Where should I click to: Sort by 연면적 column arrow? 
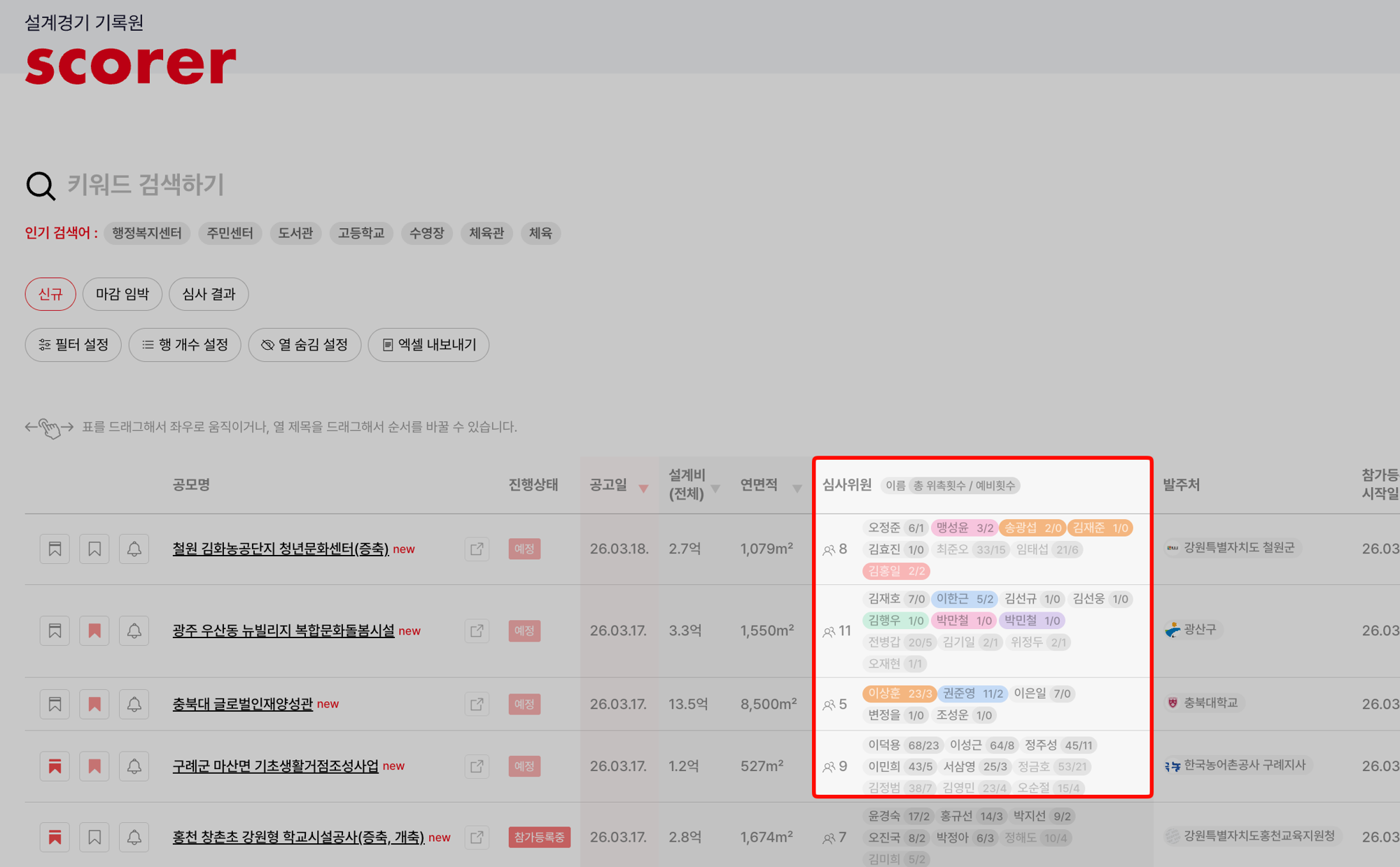(797, 488)
